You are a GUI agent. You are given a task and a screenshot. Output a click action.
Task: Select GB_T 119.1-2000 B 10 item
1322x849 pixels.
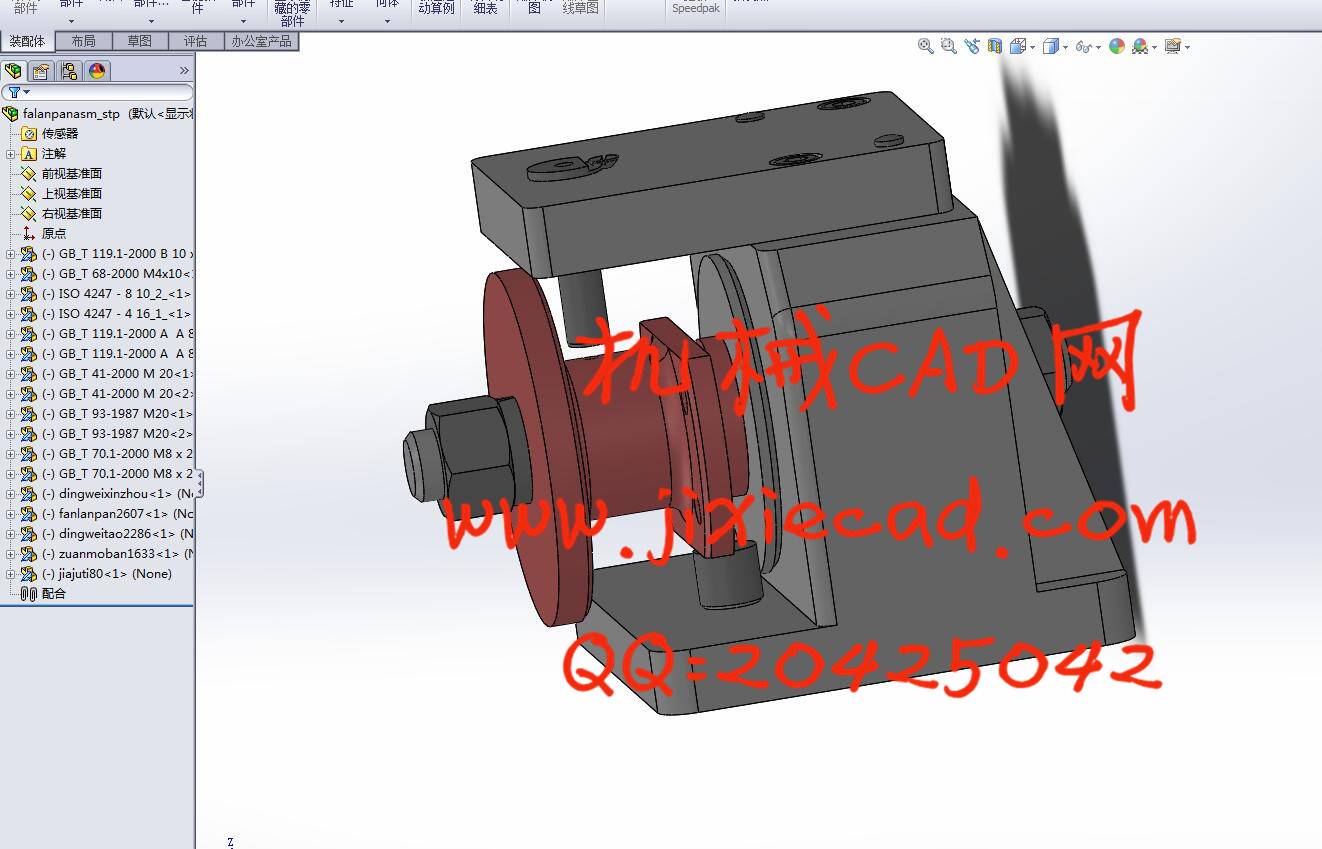[118, 253]
